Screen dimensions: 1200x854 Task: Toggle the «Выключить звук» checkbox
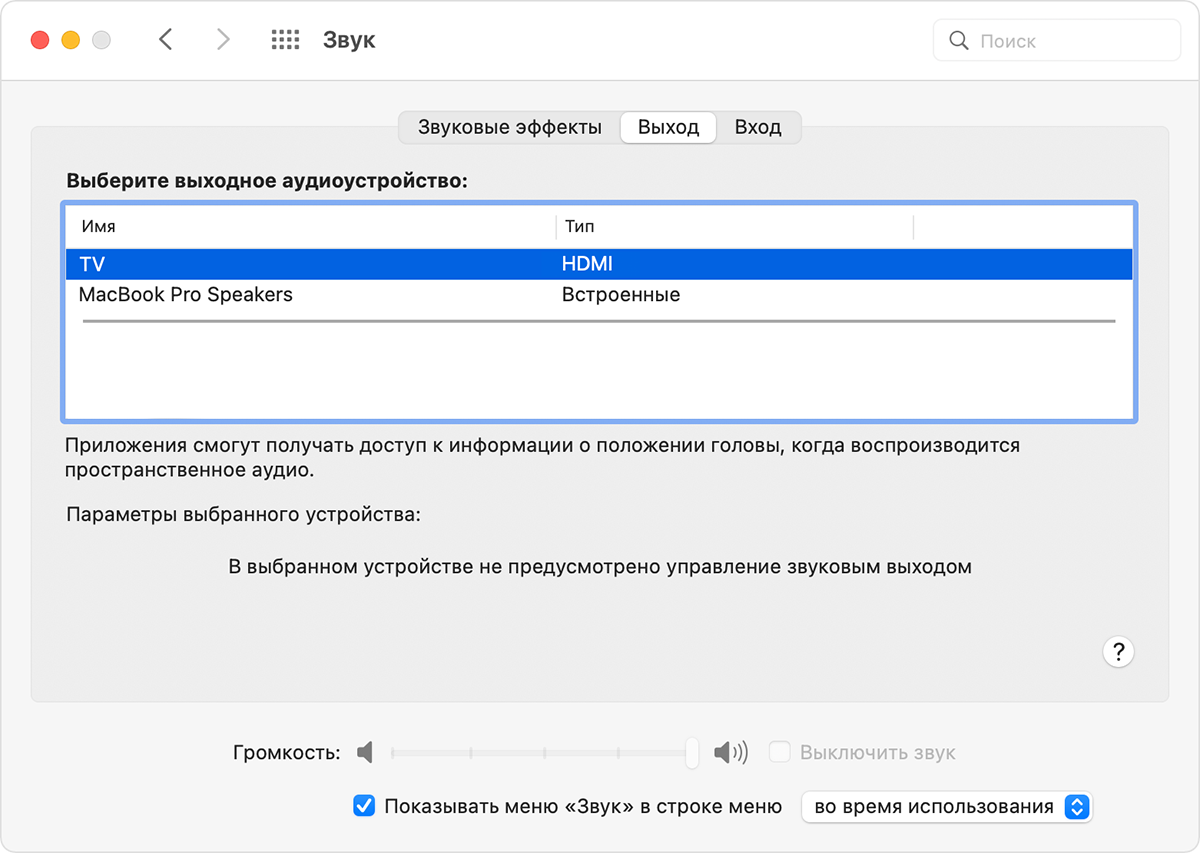tap(780, 752)
